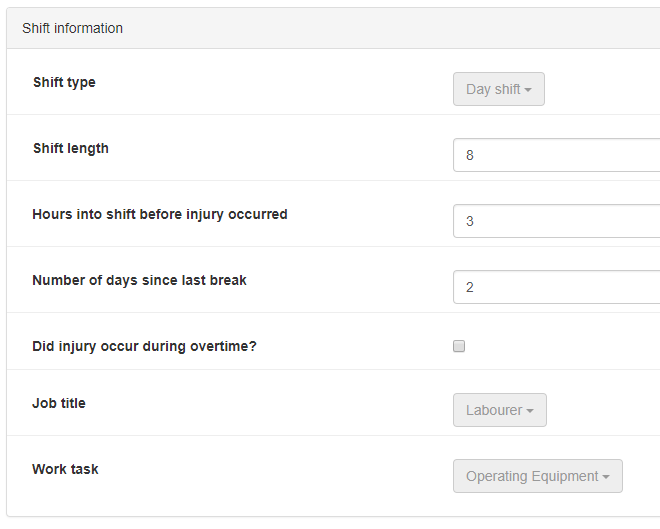Click the Did injury occur during overtime label
The width and height of the screenshot is (660, 529).
(x=146, y=346)
